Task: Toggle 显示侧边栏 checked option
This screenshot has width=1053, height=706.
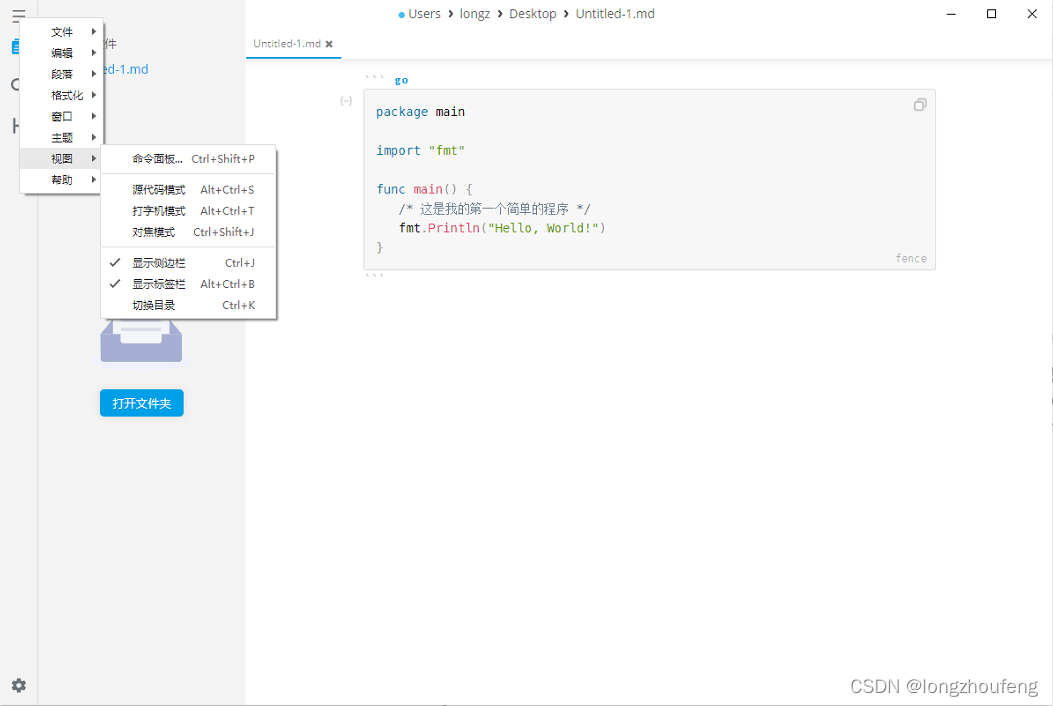Action: click(x=189, y=263)
